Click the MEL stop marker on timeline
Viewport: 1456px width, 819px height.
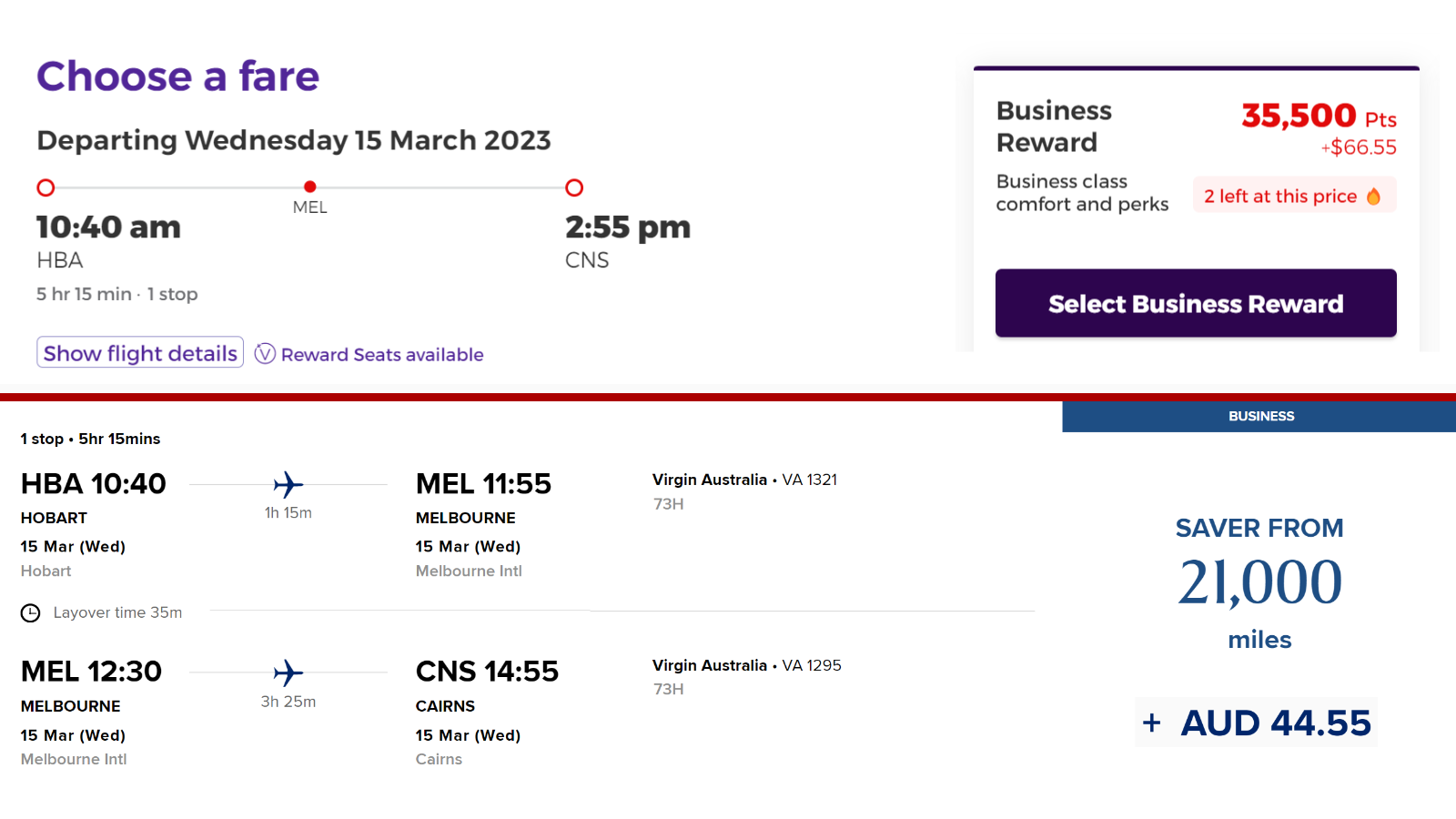pyautogui.click(x=310, y=187)
